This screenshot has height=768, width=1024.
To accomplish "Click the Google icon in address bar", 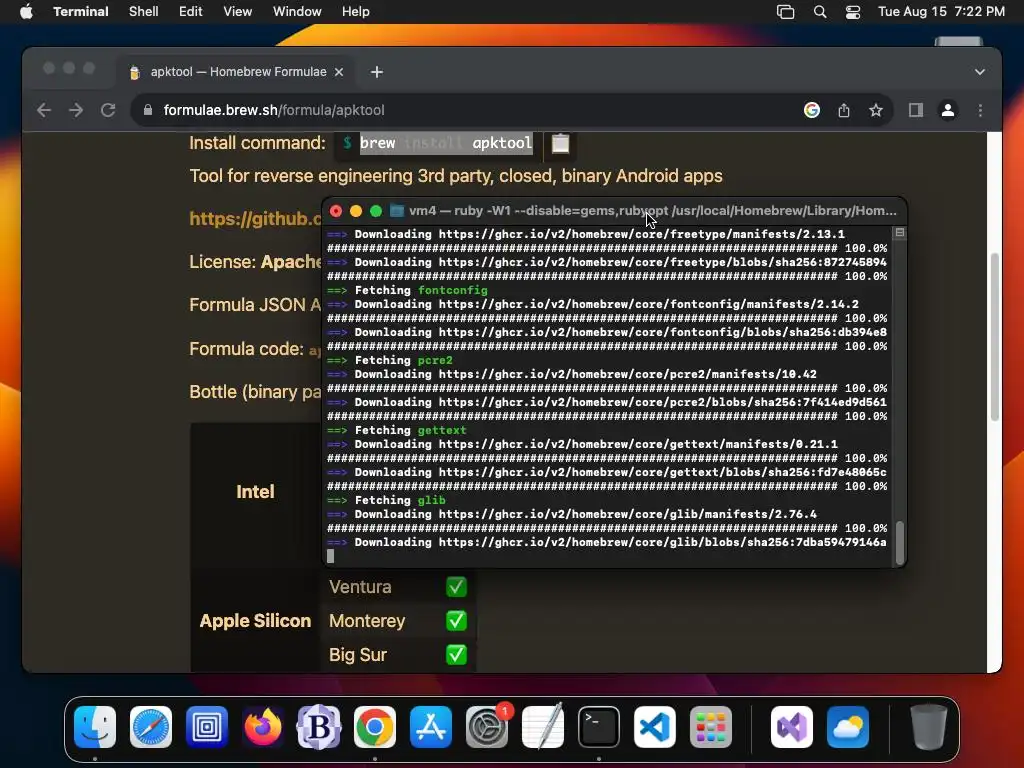I will click(x=812, y=110).
